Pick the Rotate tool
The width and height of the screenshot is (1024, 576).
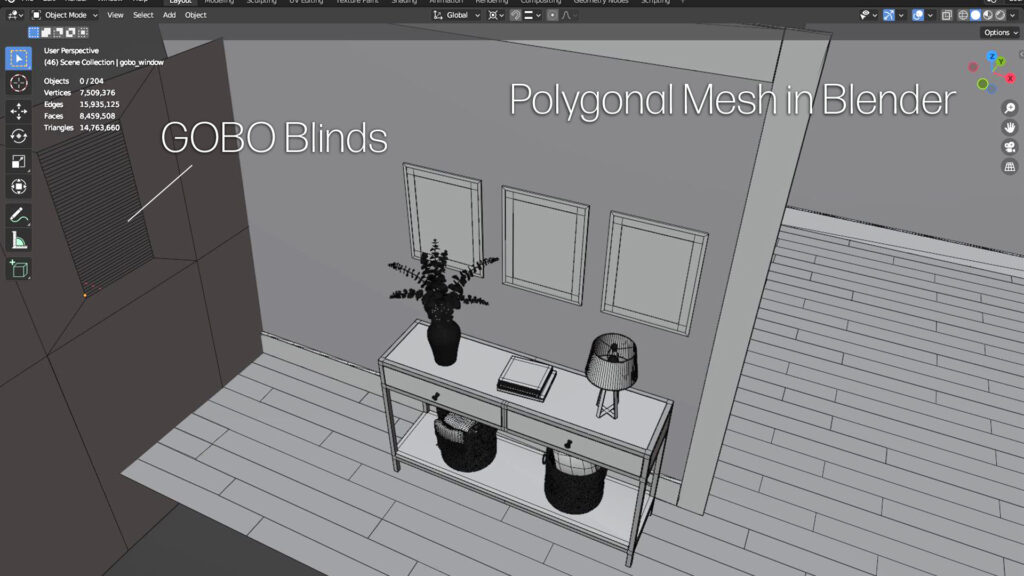click(x=19, y=136)
